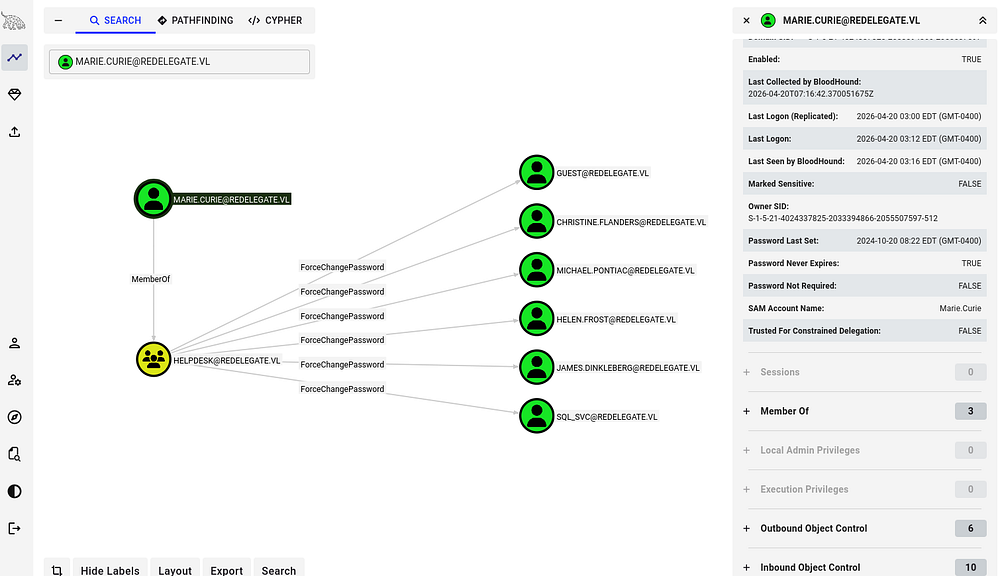Collapse the MARIE.CURIE details panel header chevron

[x=982, y=20]
